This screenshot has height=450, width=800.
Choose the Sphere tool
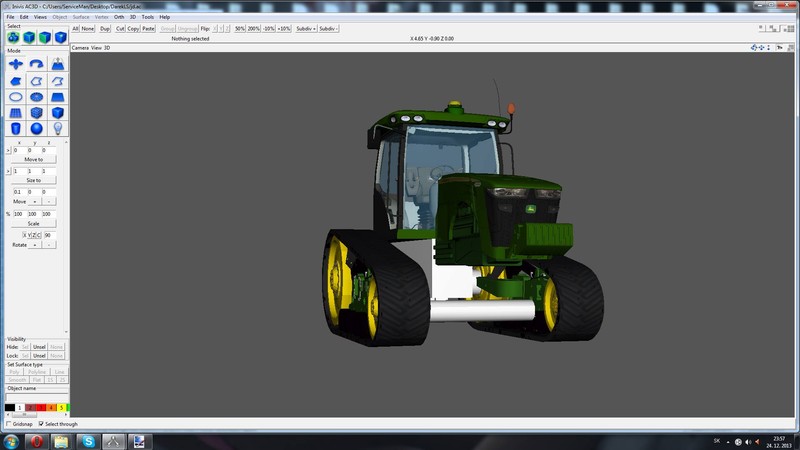pos(36,128)
